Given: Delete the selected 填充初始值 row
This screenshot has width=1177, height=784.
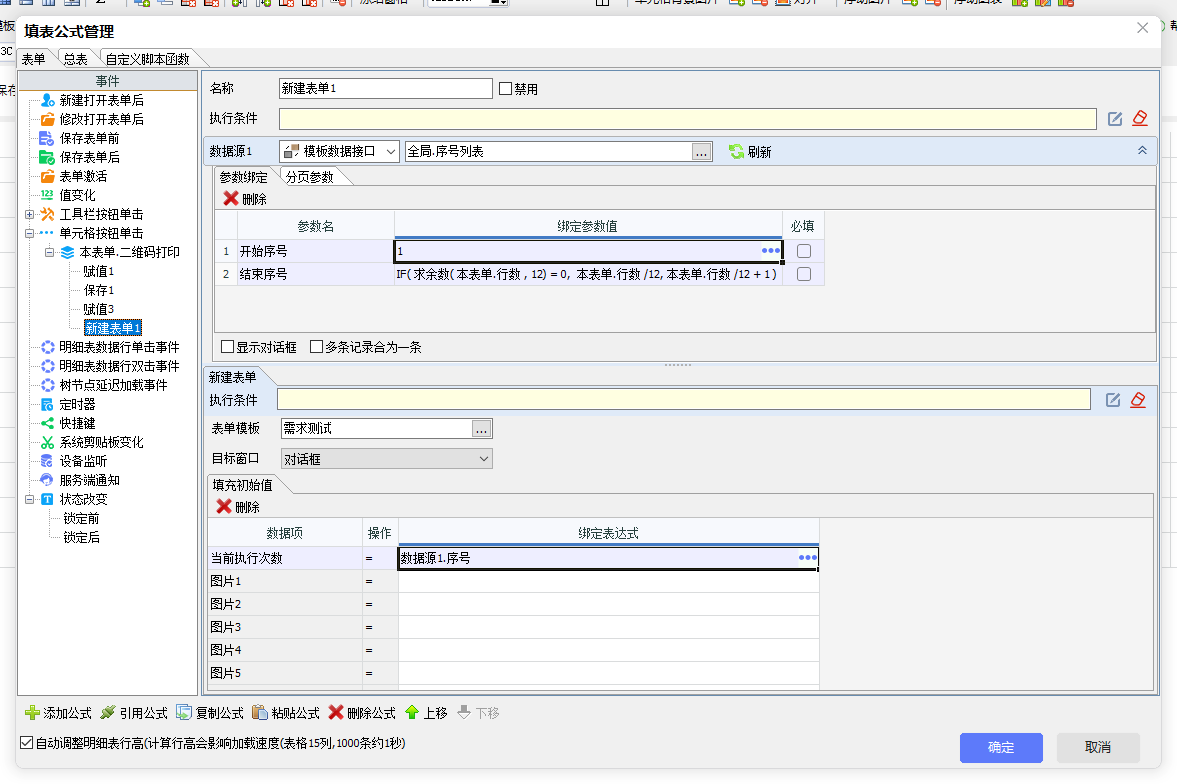Looking at the screenshot, I should coord(238,507).
